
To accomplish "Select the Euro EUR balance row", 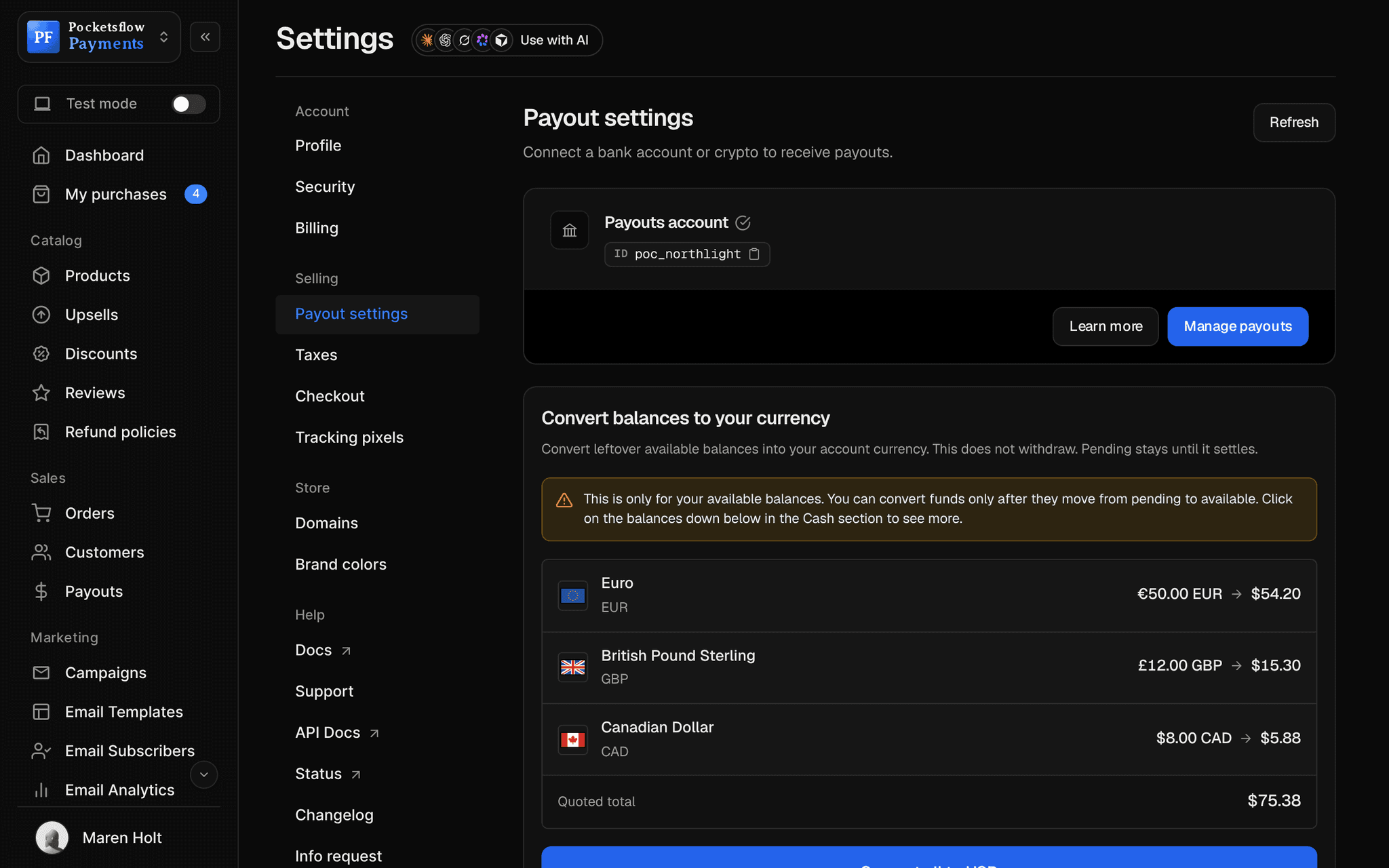I will click(x=929, y=595).
